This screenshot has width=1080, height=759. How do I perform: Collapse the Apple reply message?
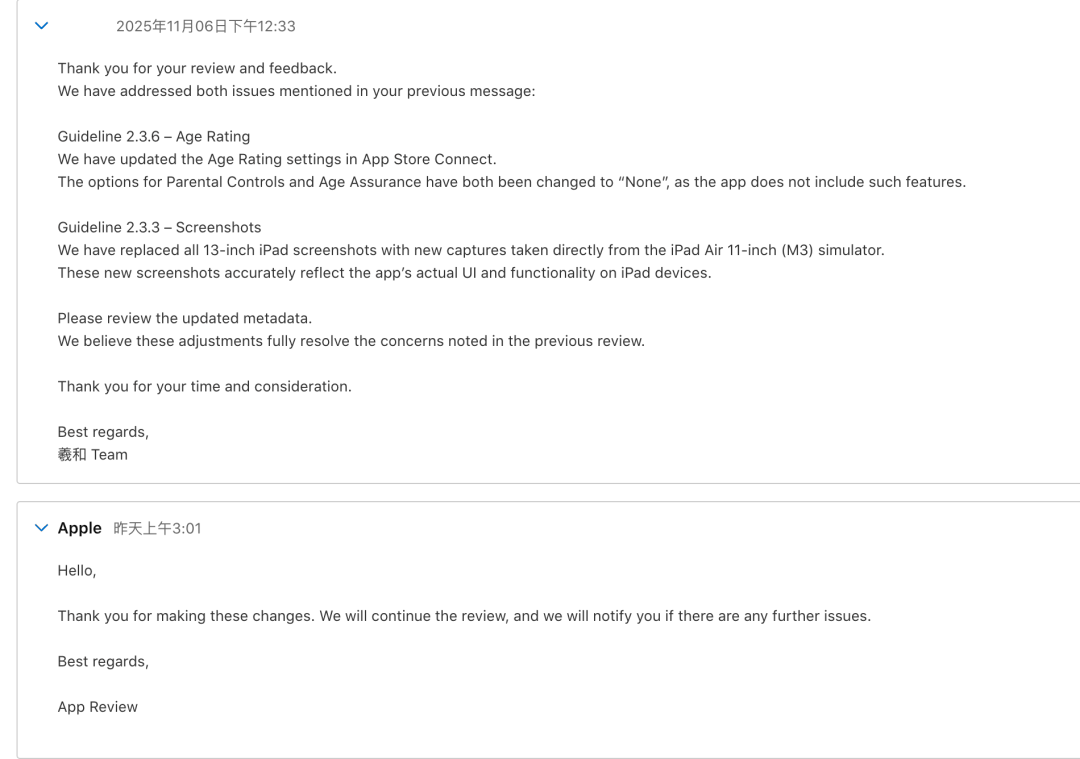41,528
